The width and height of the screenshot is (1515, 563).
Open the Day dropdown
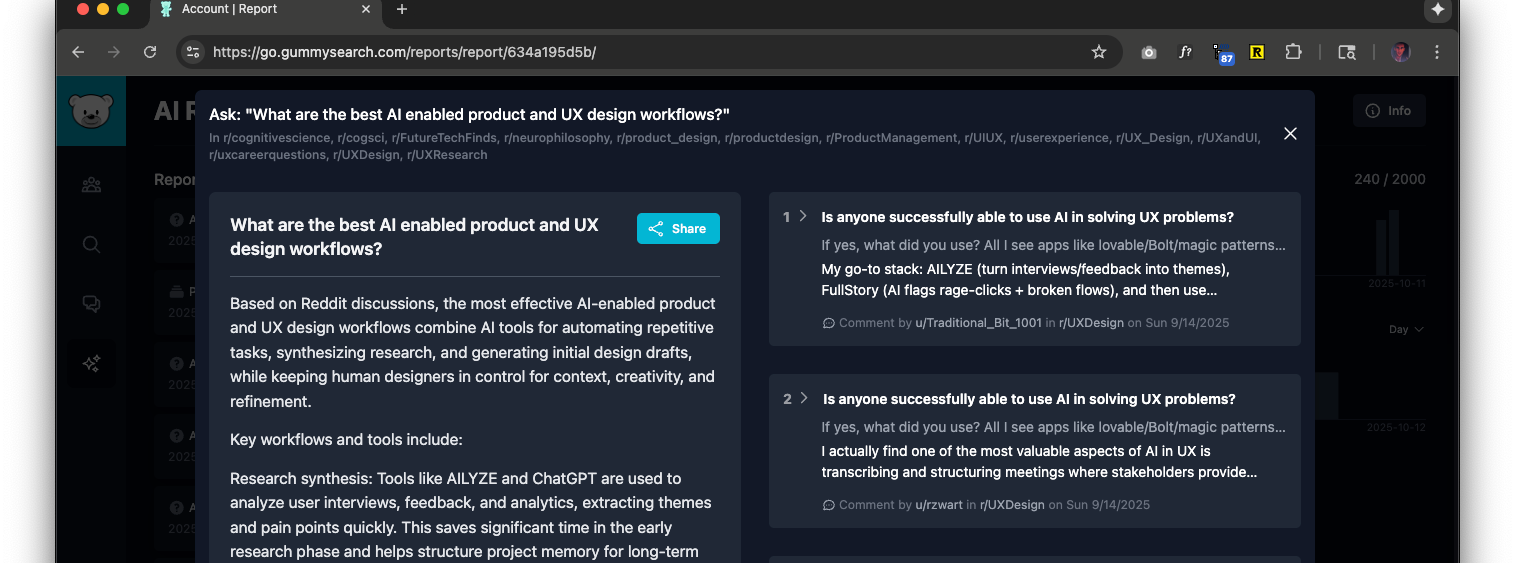[1406, 329]
